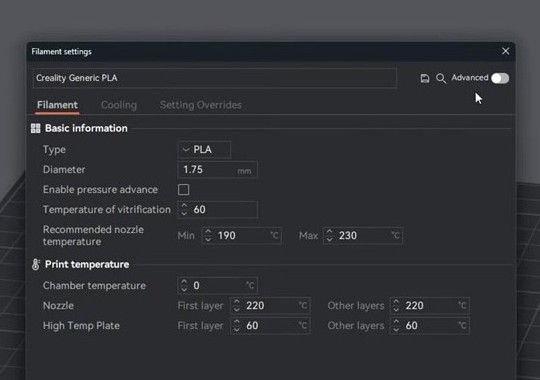Click the Nozzle First layer value 220
The width and height of the screenshot is (540, 380).
(x=255, y=306)
